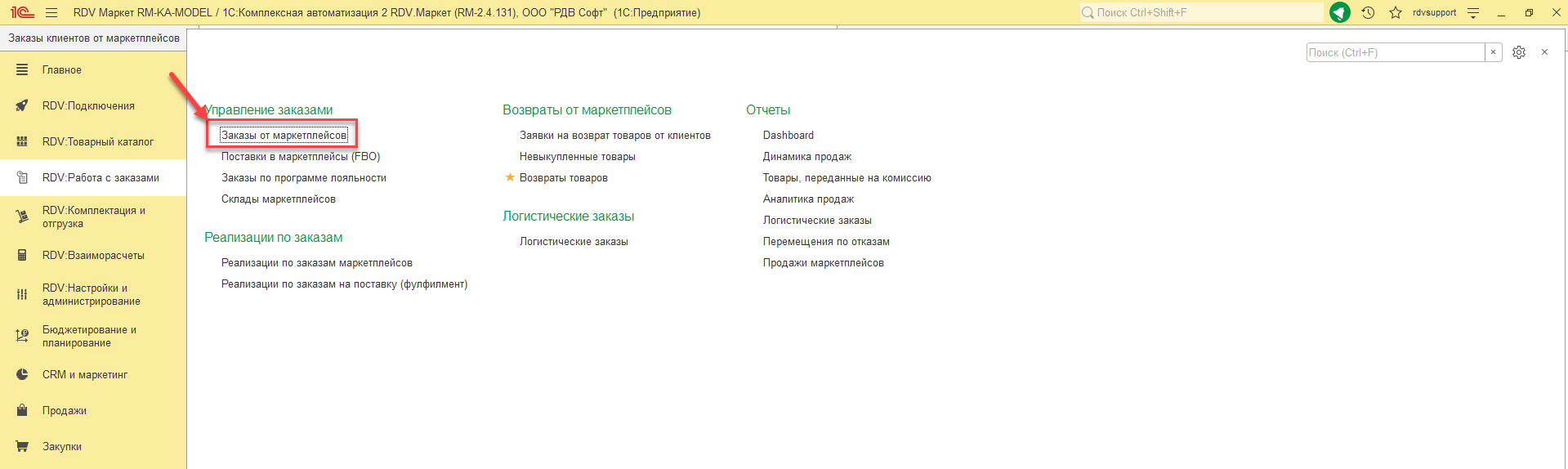Open the green notifications telegram icon

tap(1340, 12)
